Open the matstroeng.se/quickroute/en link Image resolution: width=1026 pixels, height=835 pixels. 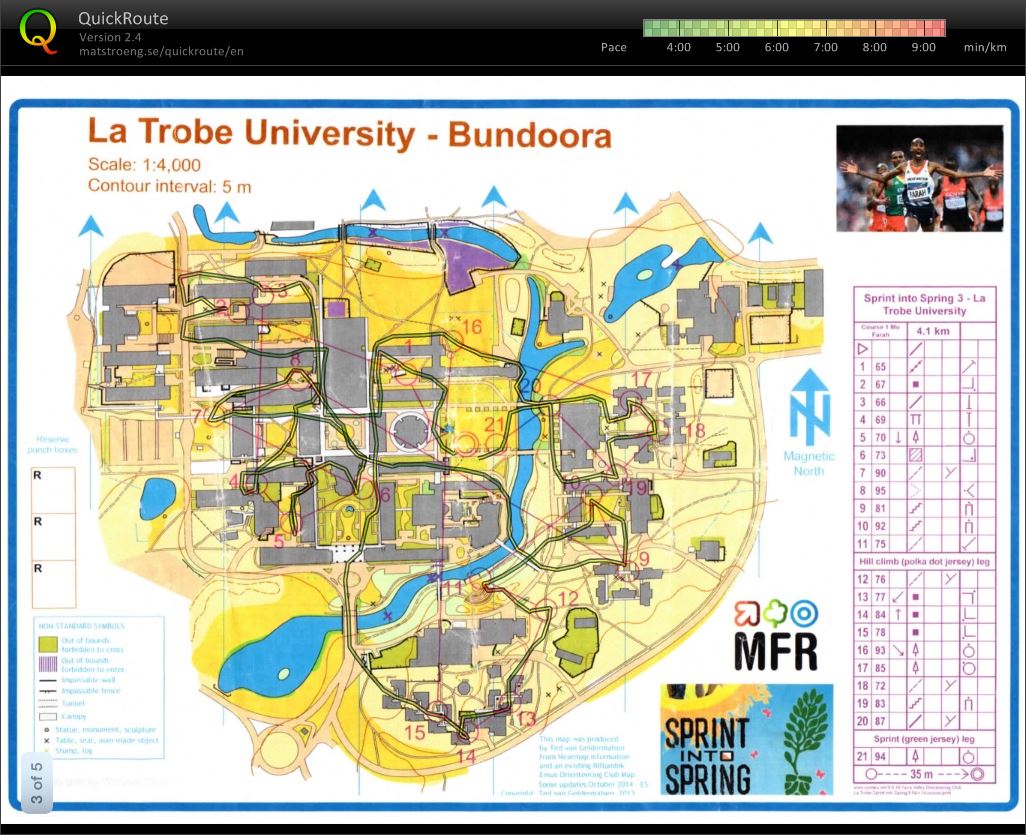(161, 51)
